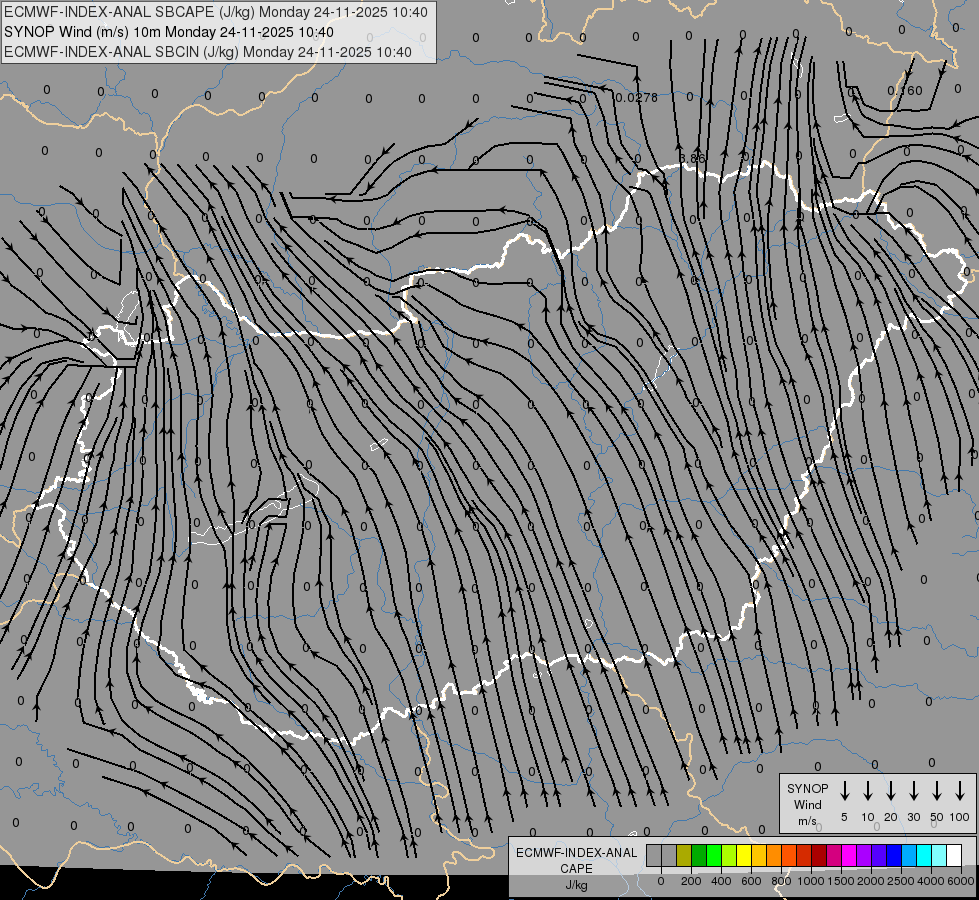This screenshot has height=900, width=979.
Task: Click the 200 tick label on CAPE scale
Action: [x=691, y=881]
